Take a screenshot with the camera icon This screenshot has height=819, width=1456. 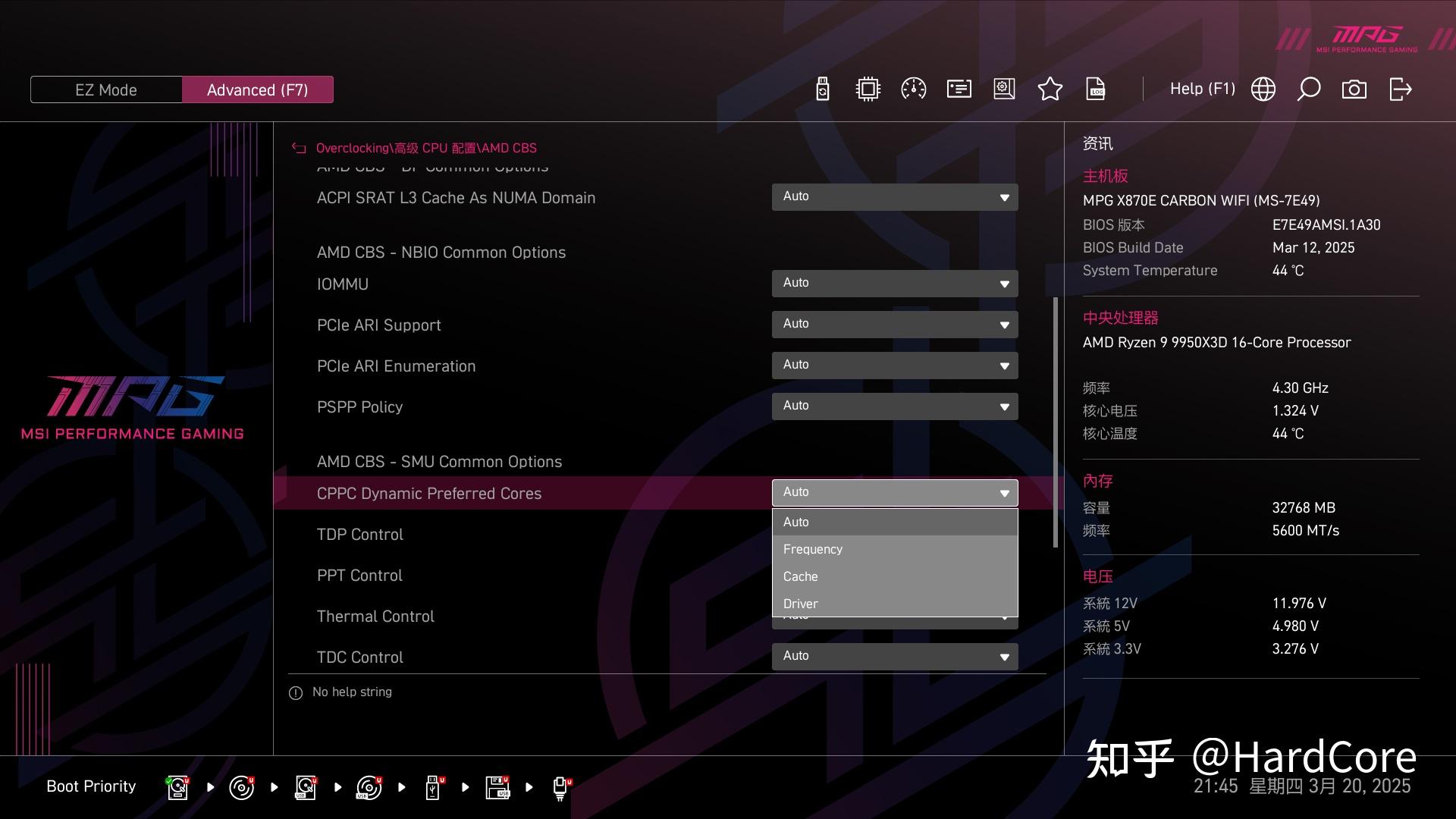[x=1354, y=89]
